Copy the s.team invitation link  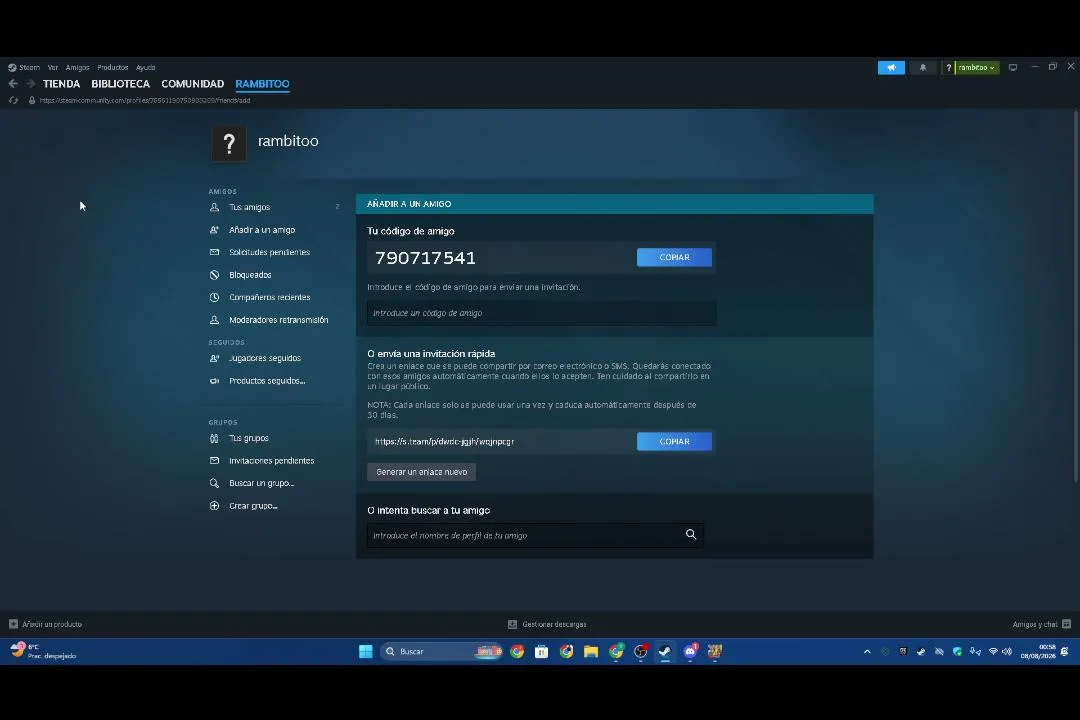coord(674,442)
